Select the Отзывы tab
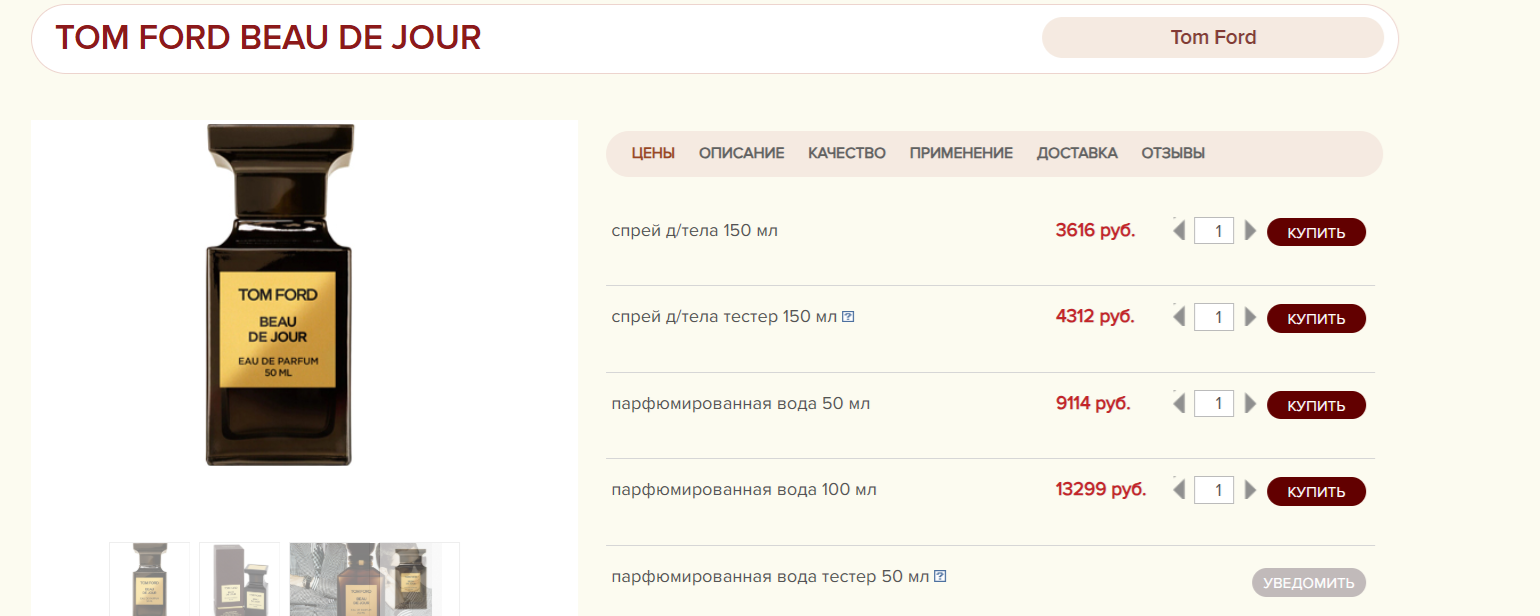The width and height of the screenshot is (1540, 616). click(1172, 153)
